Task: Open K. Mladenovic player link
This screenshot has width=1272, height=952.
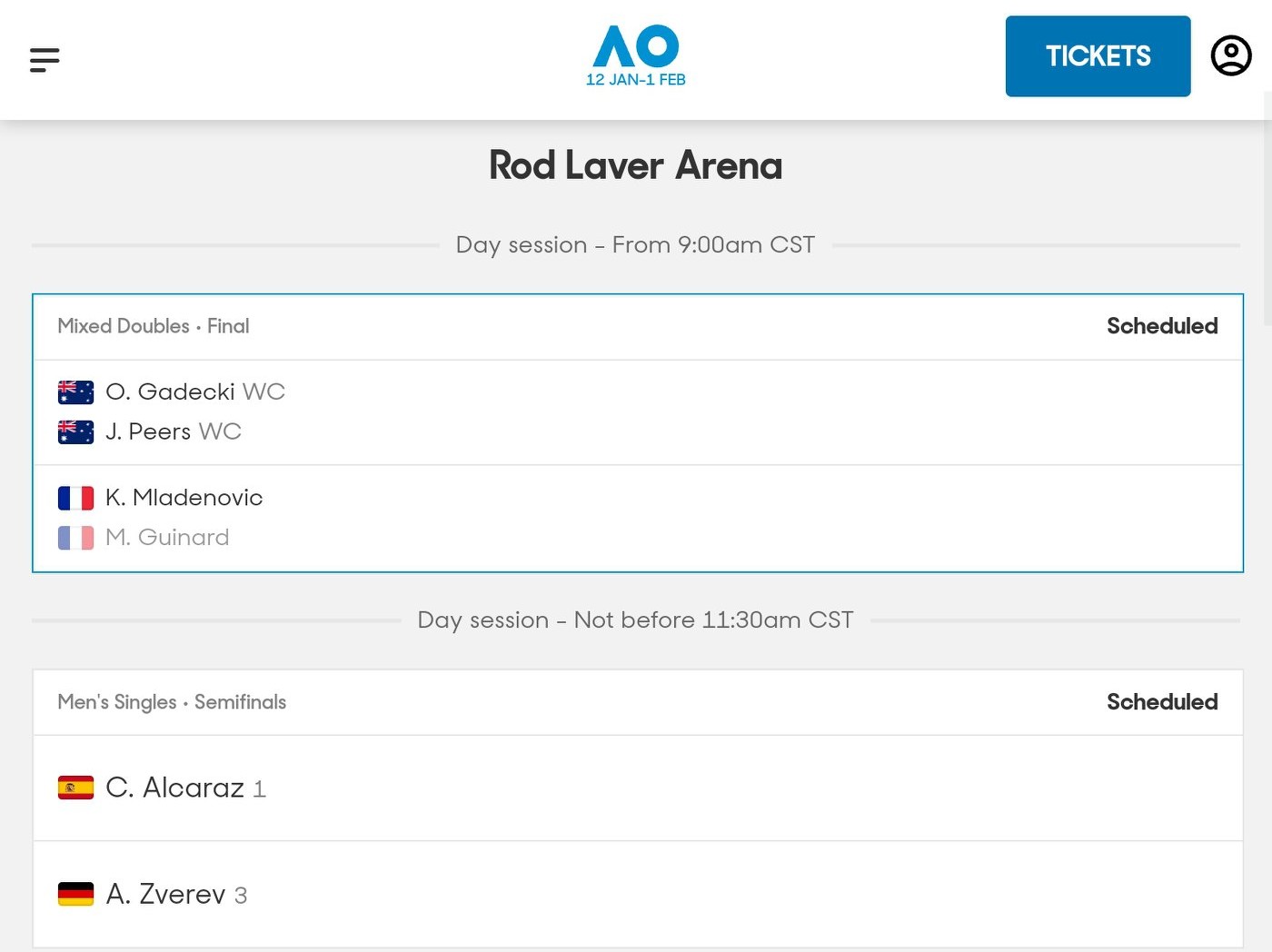Action: 184,498
